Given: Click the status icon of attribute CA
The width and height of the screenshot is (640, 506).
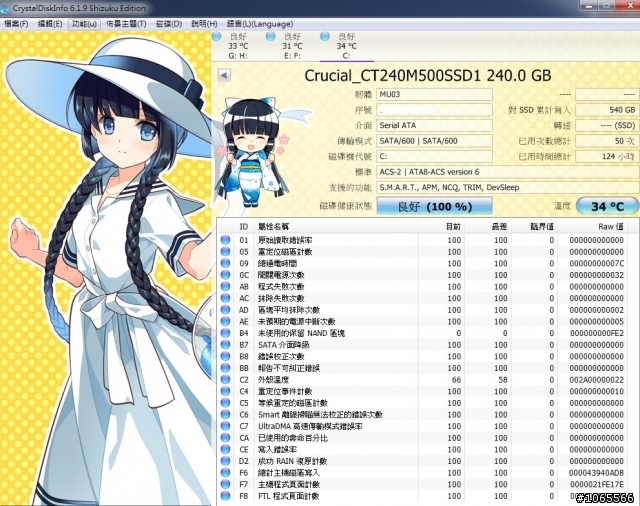Looking at the screenshot, I should point(225,438).
